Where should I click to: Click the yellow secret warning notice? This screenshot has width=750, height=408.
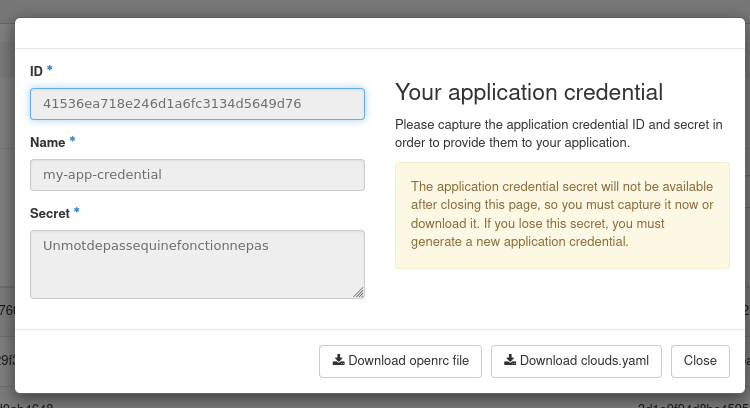(x=562, y=215)
